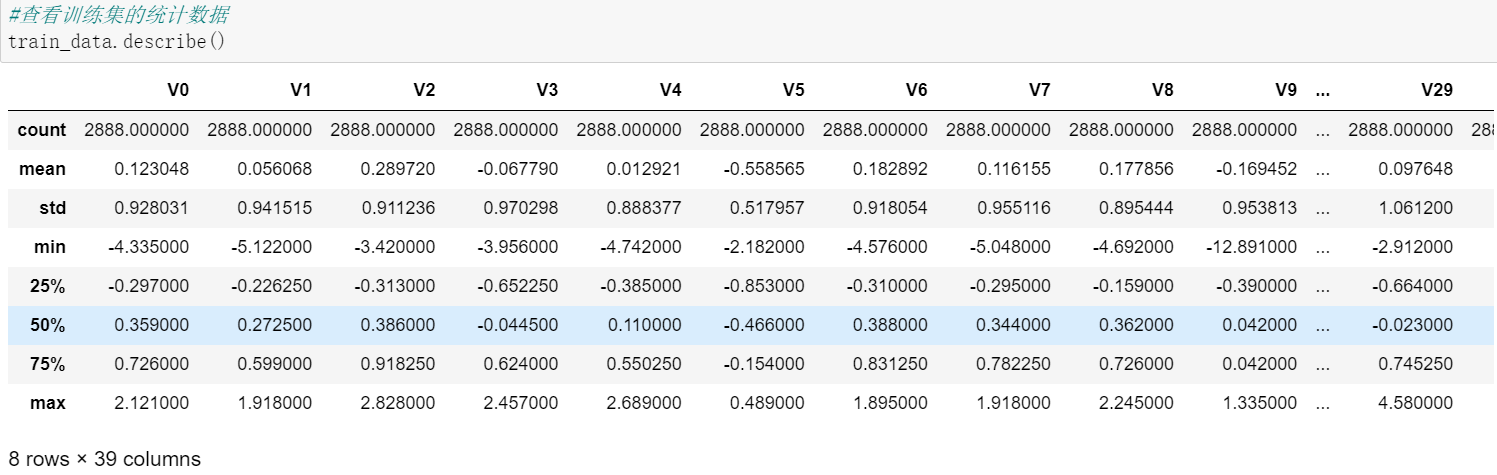Click 75% value 0.550250 in V4
The width and height of the screenshot is (1497, 475).
click(644, 364)
